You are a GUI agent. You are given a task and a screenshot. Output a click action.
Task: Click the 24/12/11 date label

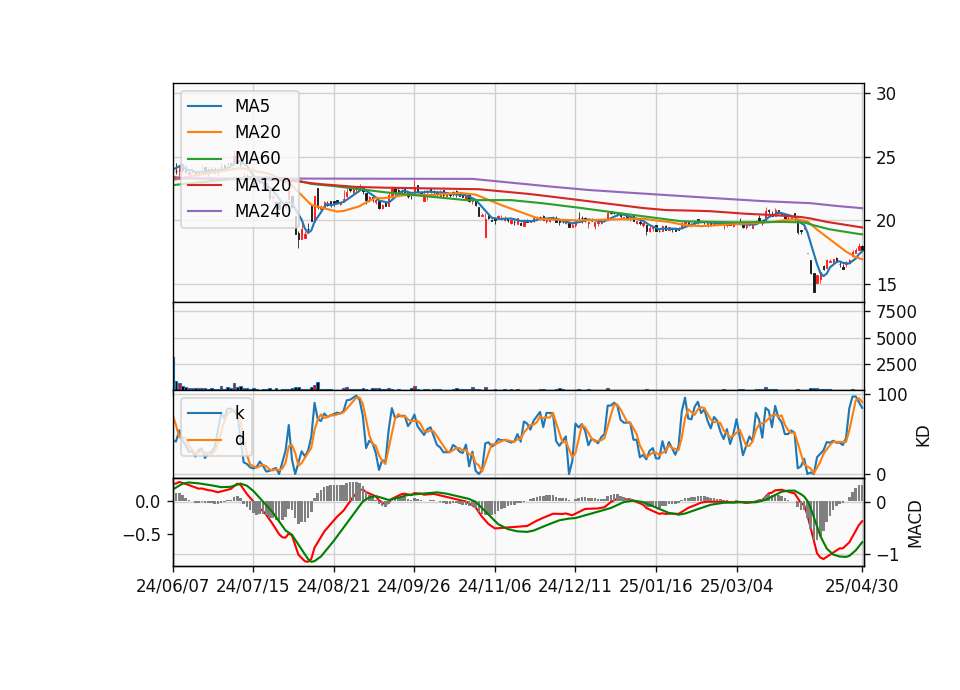[575, 586]
